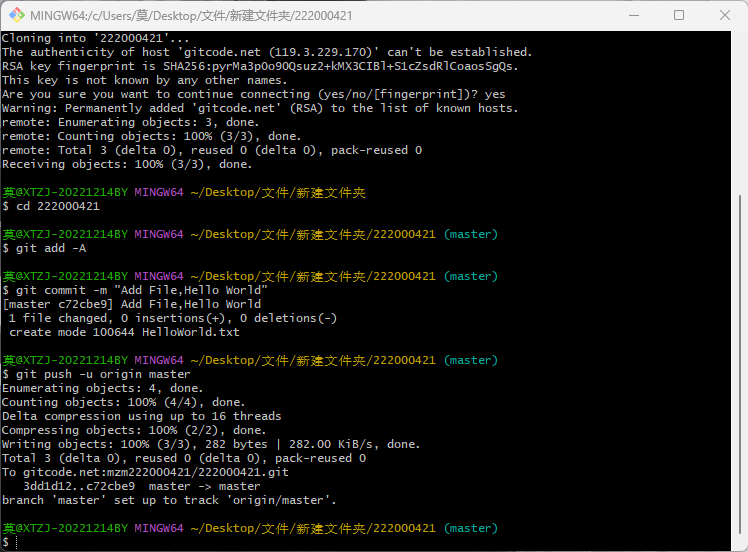Click the "Are you sure you want to continue" line

tap(253, 94)
